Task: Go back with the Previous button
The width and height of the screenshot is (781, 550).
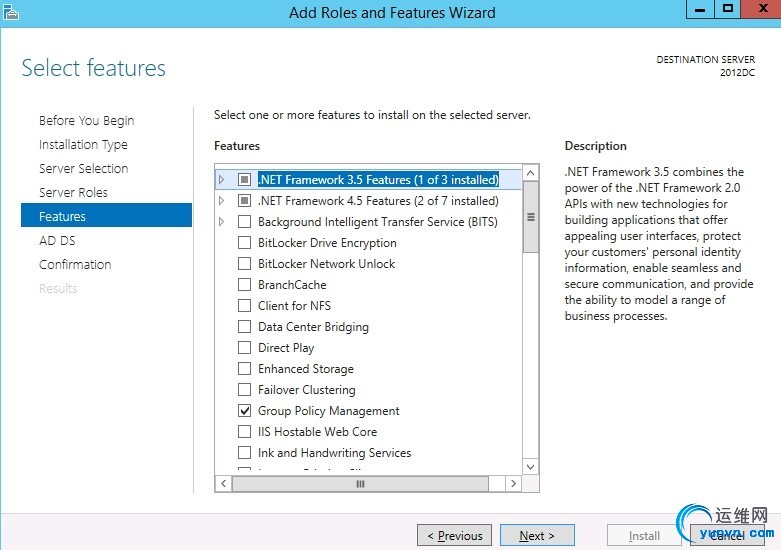Action: [x=455, y=535]
